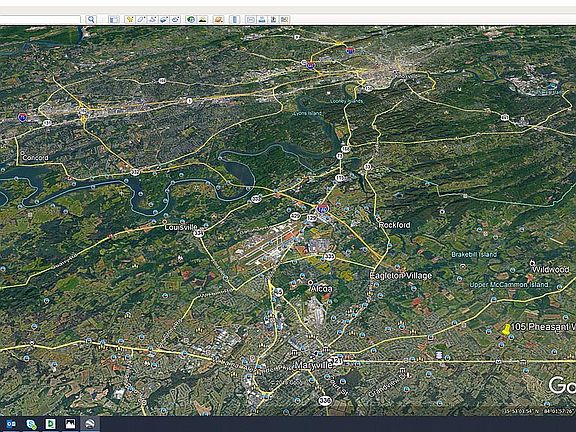Click the Concord place label
This screenshot has height=432, width=576.
pos(35,158)
